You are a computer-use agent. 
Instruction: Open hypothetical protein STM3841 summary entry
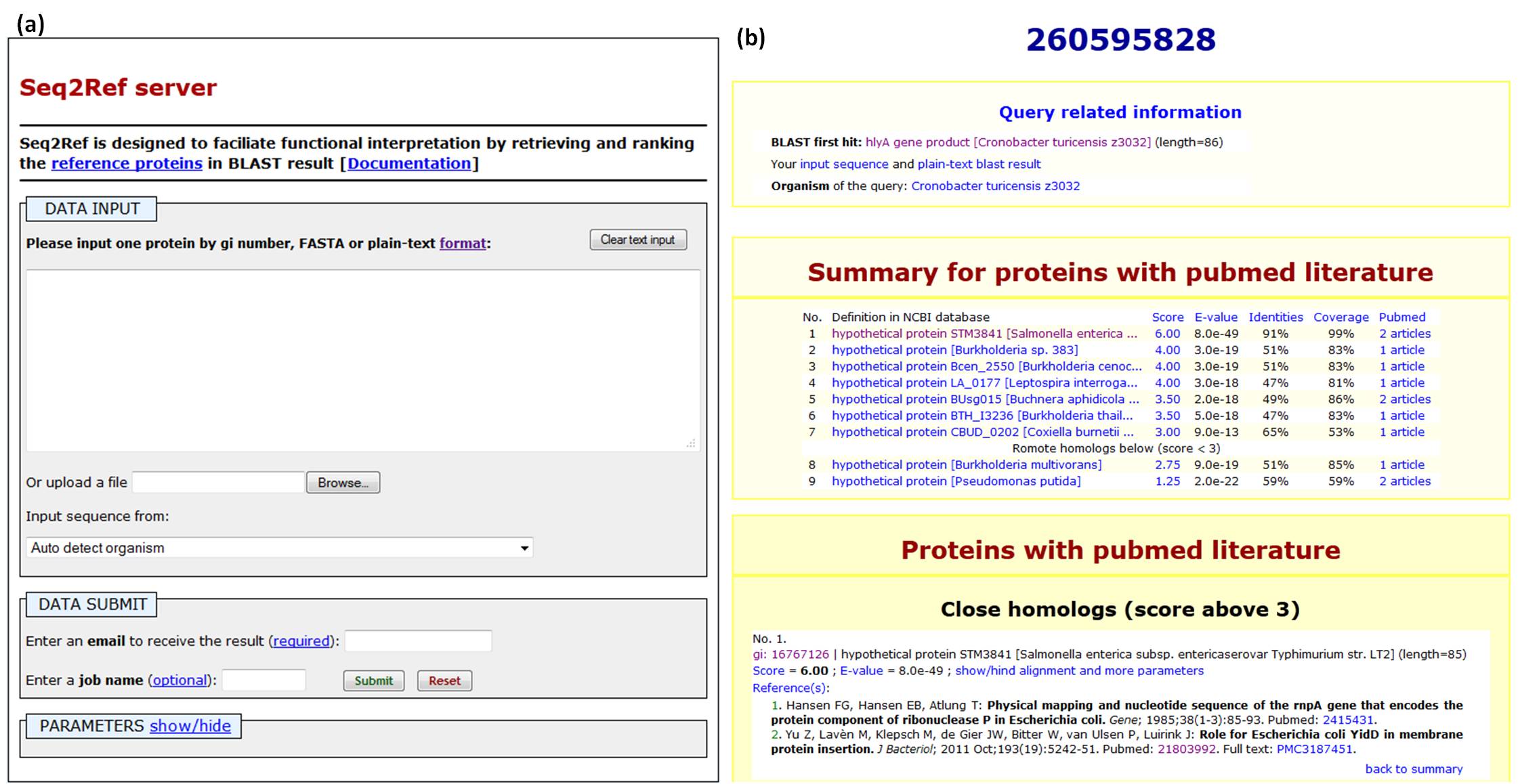coord(985,334)
